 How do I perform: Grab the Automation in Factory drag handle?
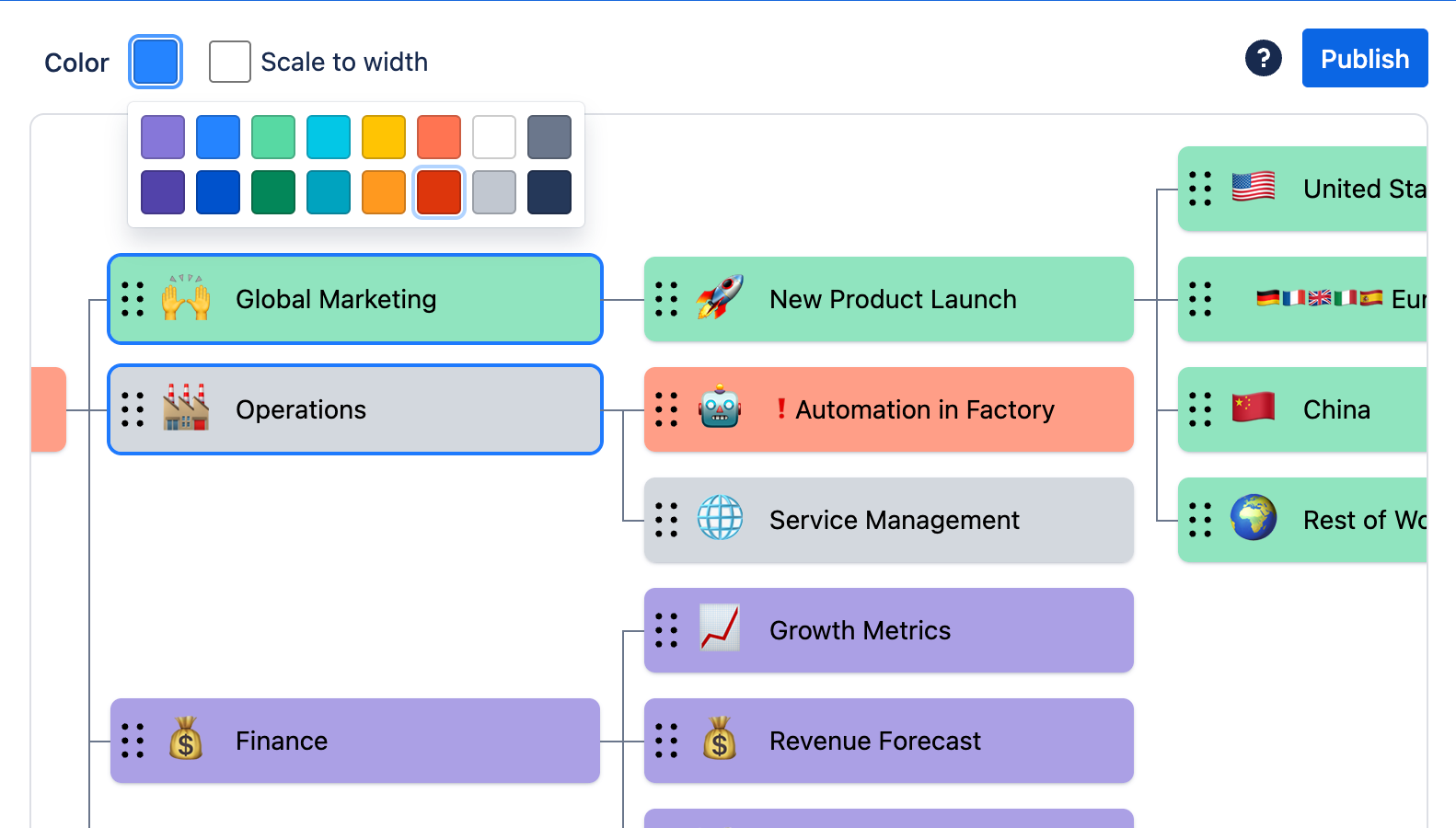click(x=666, y=409)
